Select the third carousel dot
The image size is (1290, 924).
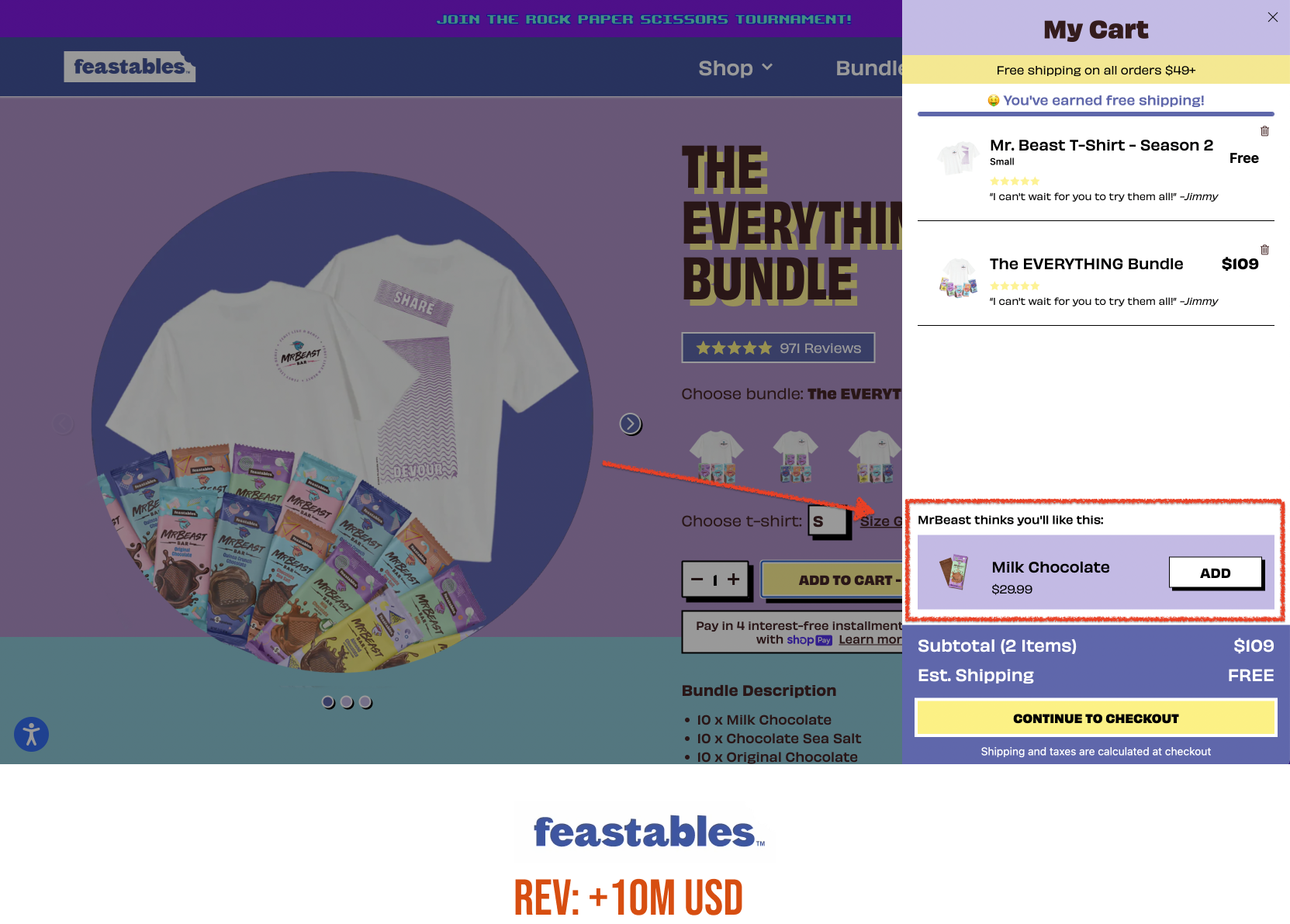(365, 701)
